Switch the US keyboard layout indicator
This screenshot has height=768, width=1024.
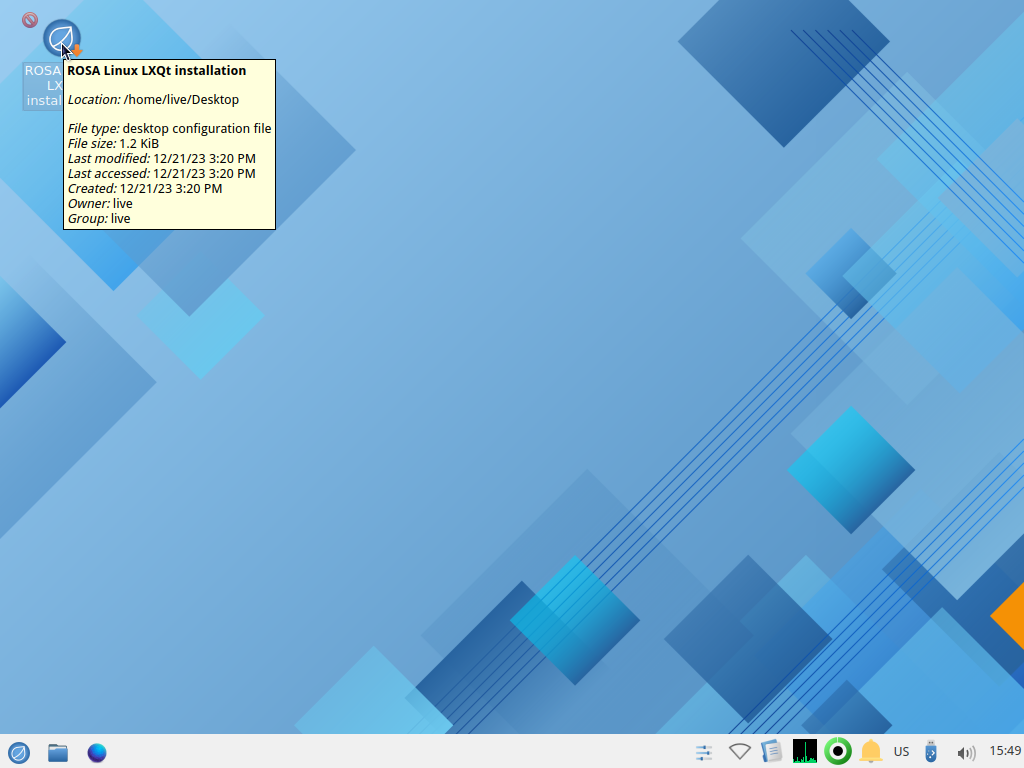coord(901,752)
